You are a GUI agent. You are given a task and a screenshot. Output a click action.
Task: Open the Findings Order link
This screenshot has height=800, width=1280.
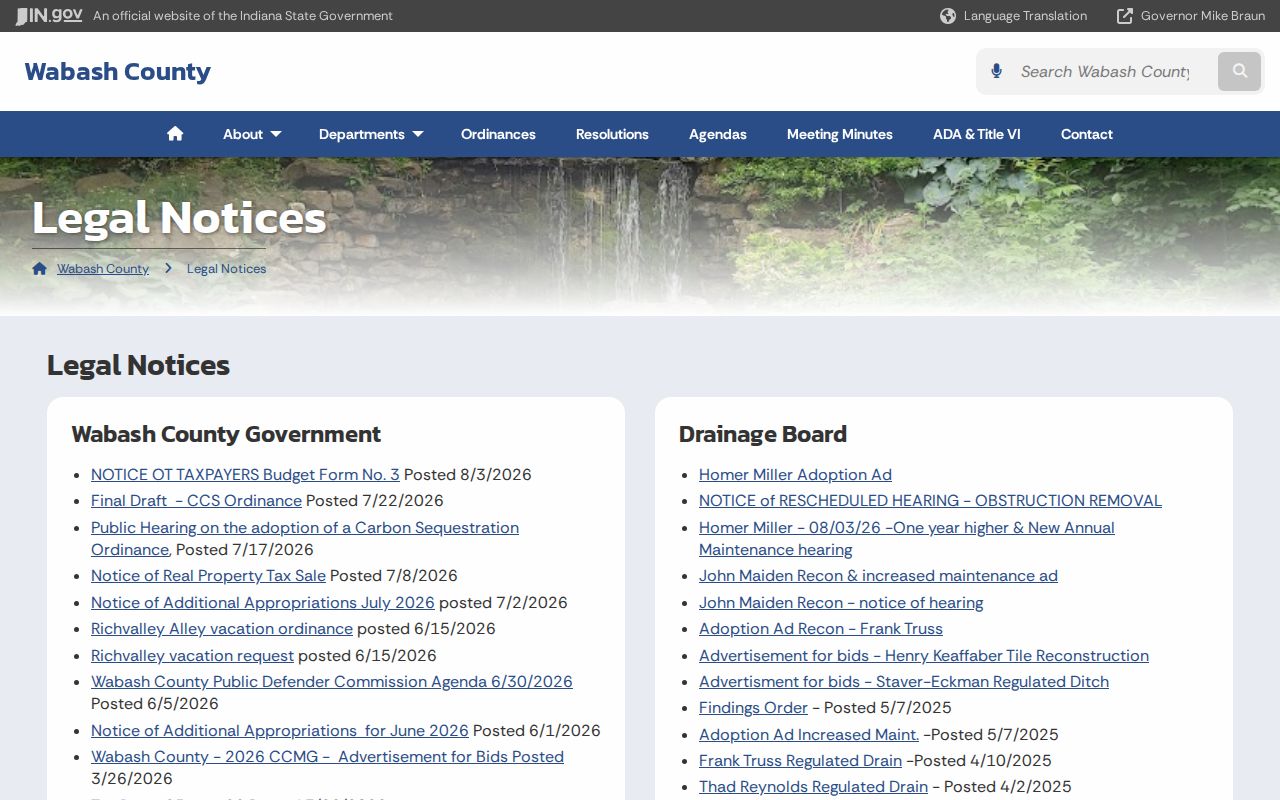(753, 708)
